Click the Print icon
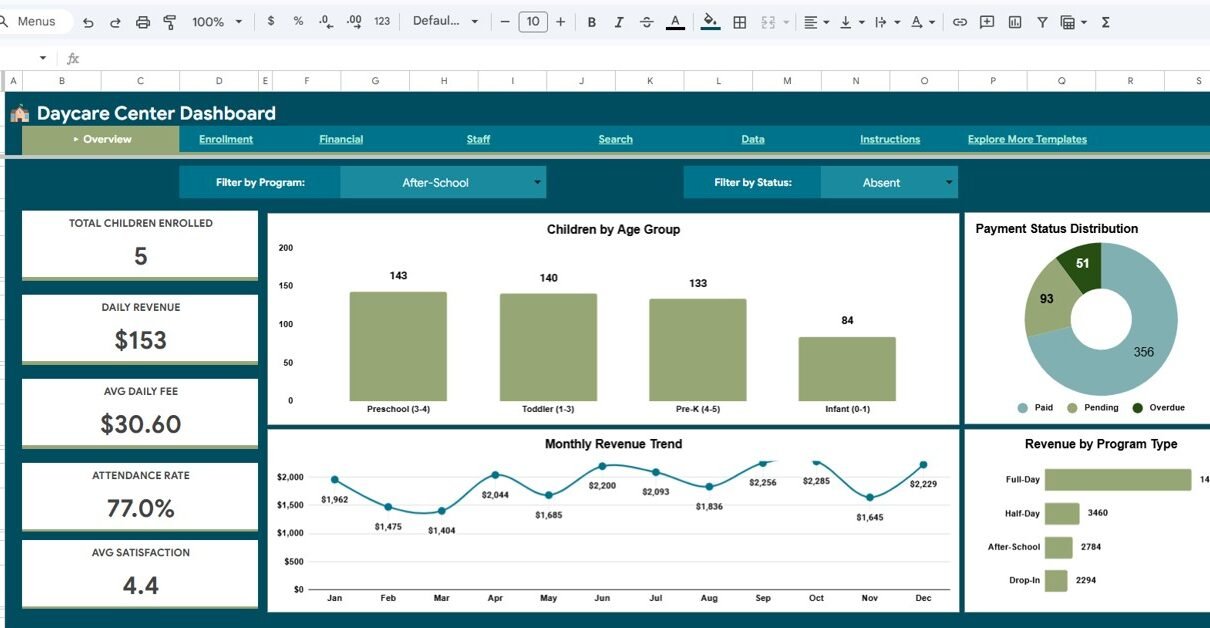 tap(143, 22)
